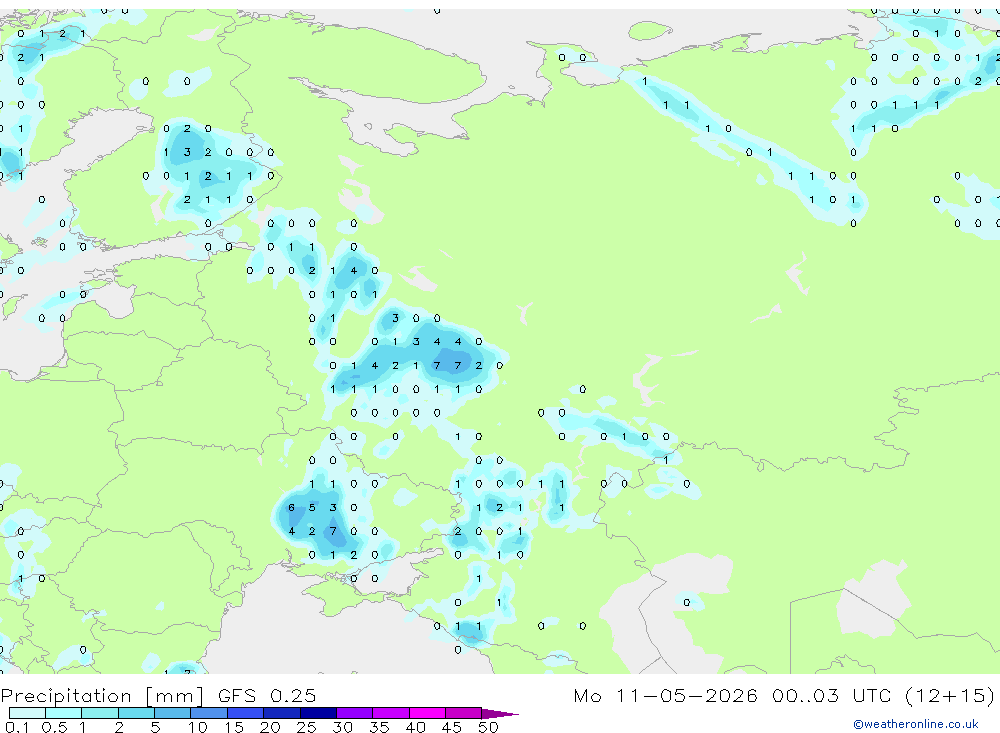This screenshot has height=733, width=1000.
Task: Click the '45' legend scale label
Action: [452, 727]
